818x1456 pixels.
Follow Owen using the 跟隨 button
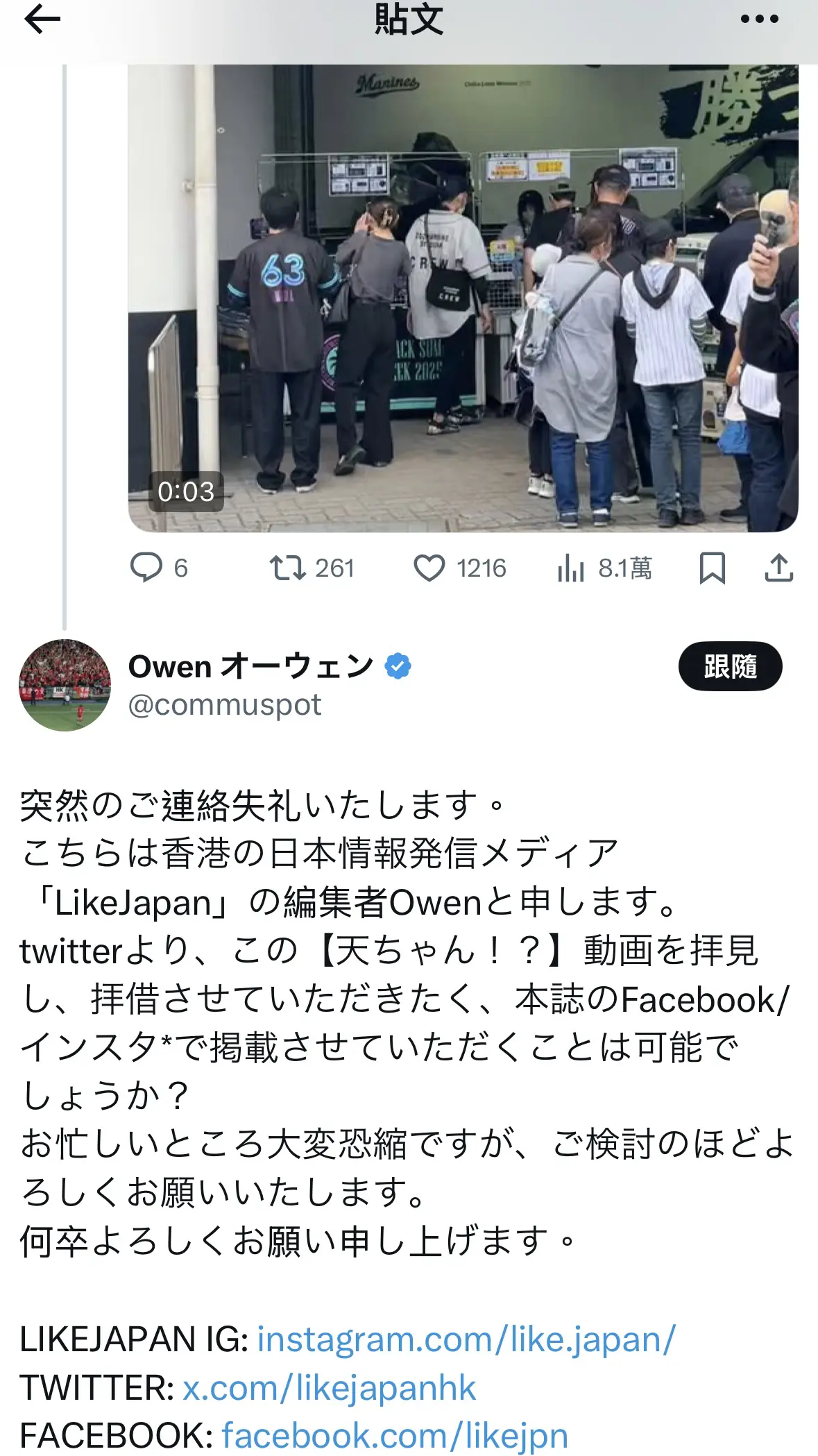(730, 666)
